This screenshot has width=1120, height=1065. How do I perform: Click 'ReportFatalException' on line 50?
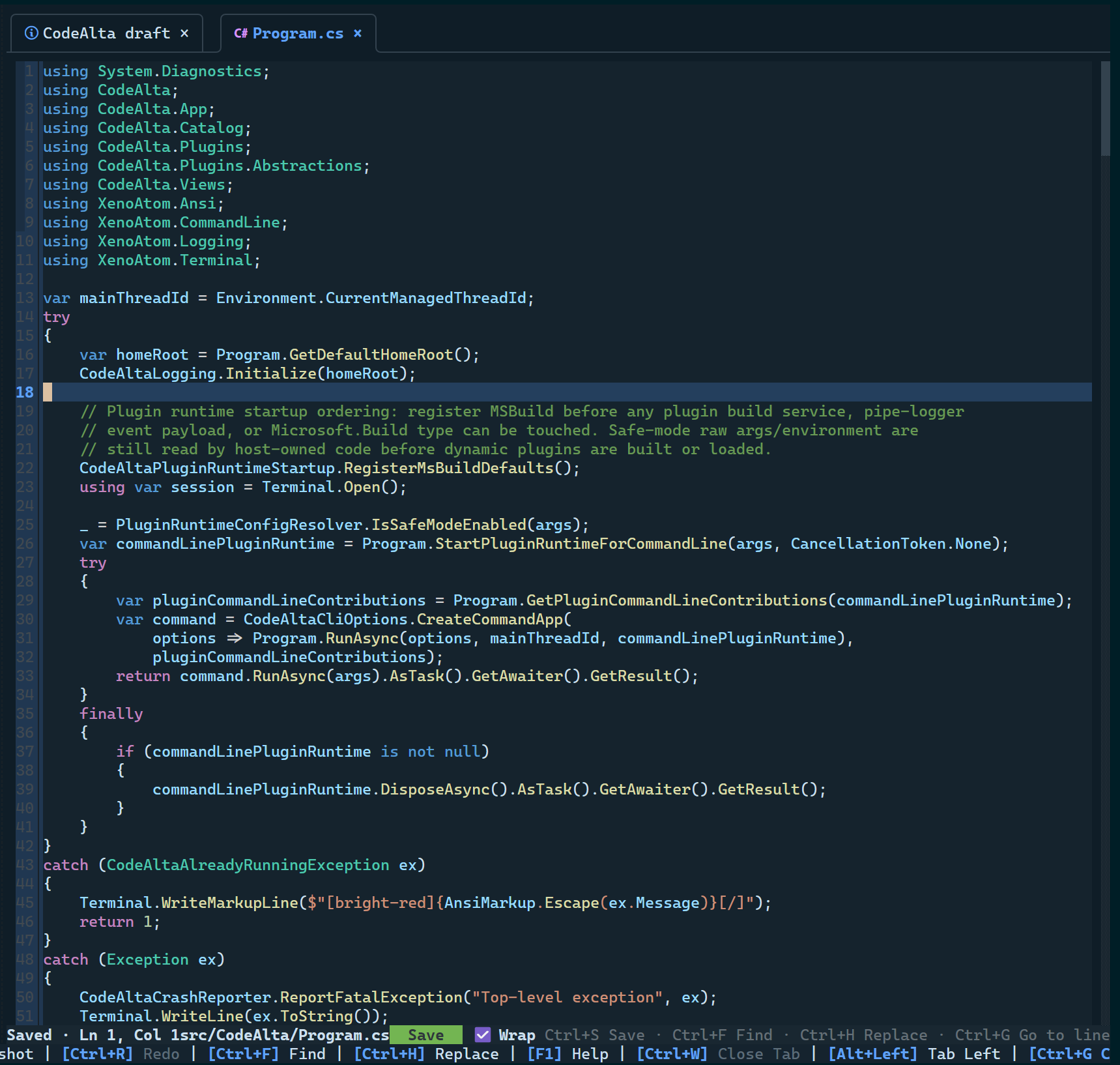371,997
